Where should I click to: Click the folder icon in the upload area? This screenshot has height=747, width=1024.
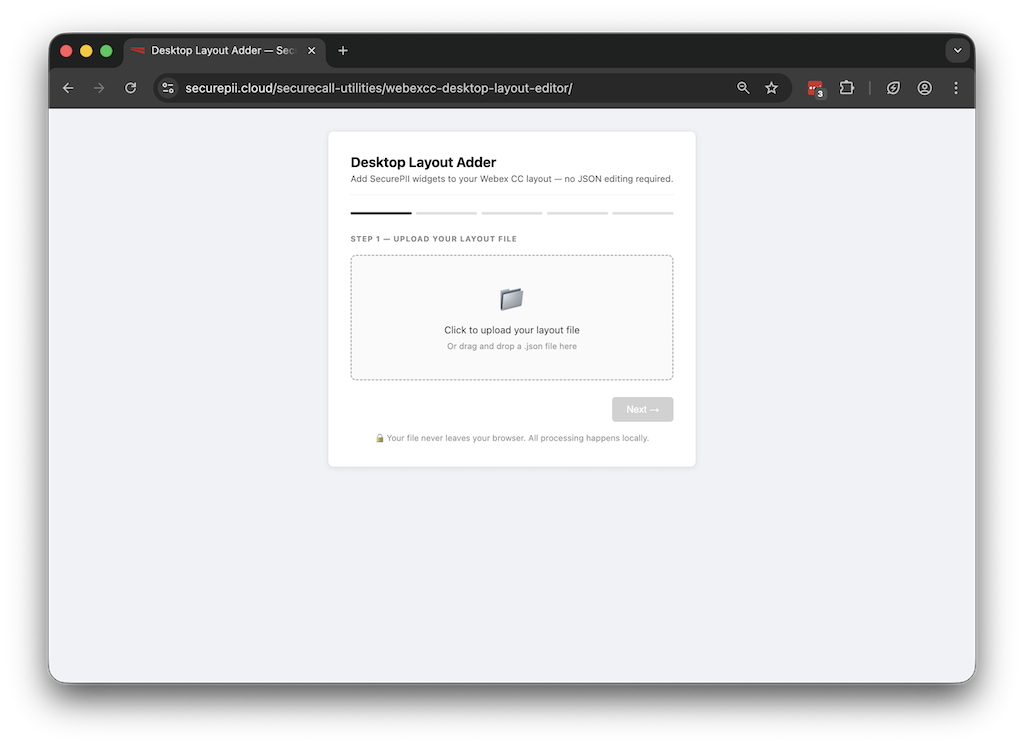pyautogui.click(x=511, y=299)
